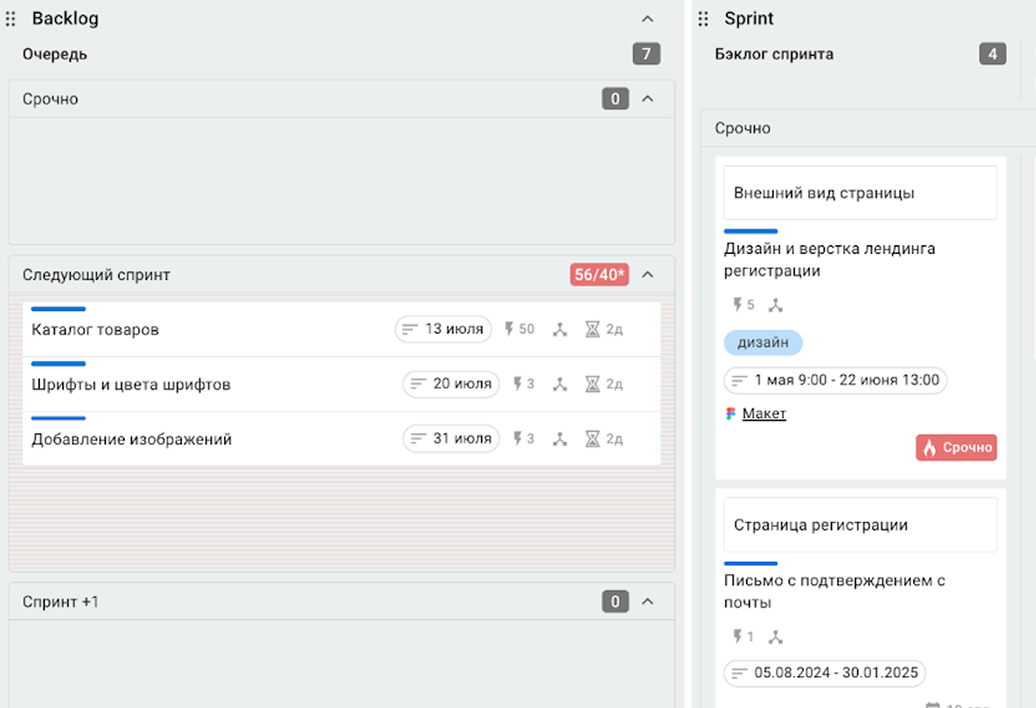The height and width of the screenshot is (708, 1036).
Task: Click the hourglass icon on Каталог товаров
Action: click(593, 329)
